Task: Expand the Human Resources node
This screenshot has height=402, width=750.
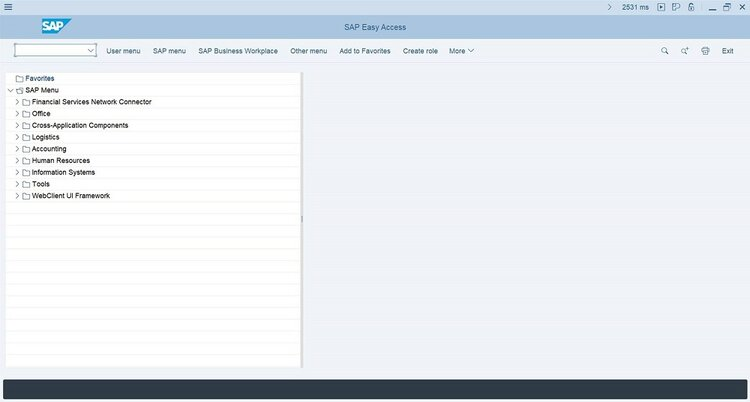Action: (17, 160)
